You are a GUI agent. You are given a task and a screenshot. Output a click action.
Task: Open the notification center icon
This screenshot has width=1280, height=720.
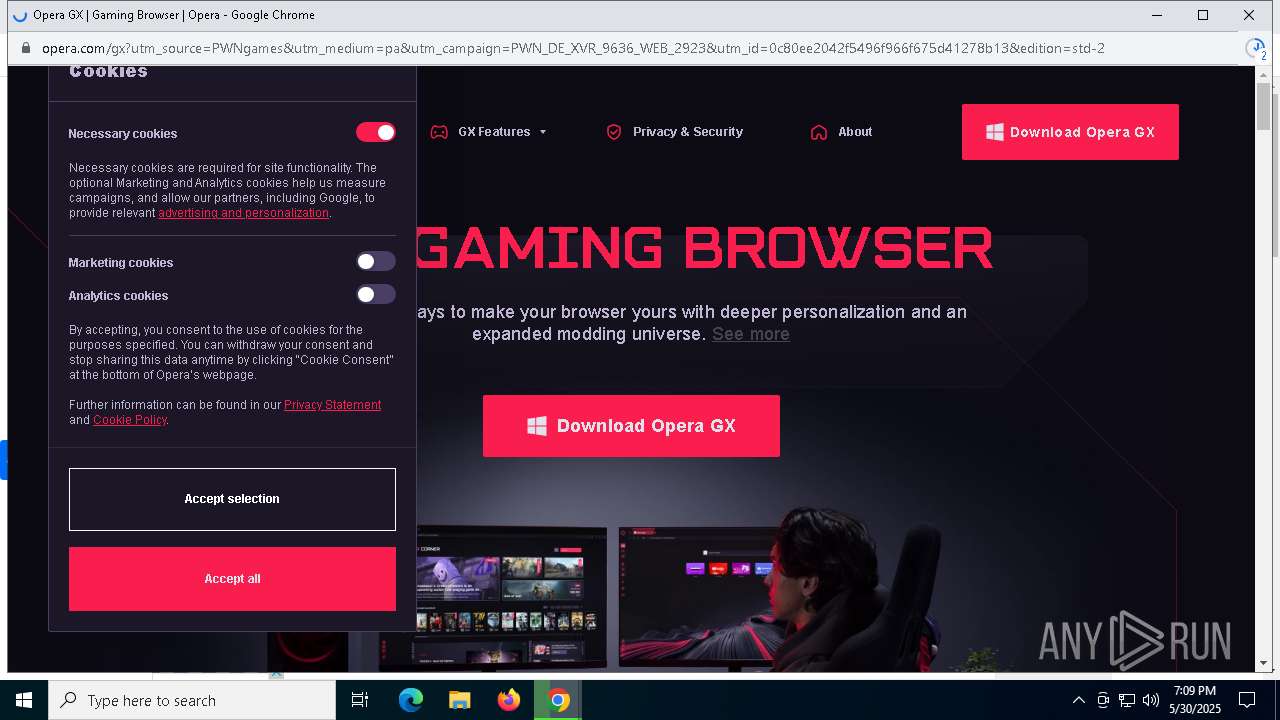[1247, 700]
